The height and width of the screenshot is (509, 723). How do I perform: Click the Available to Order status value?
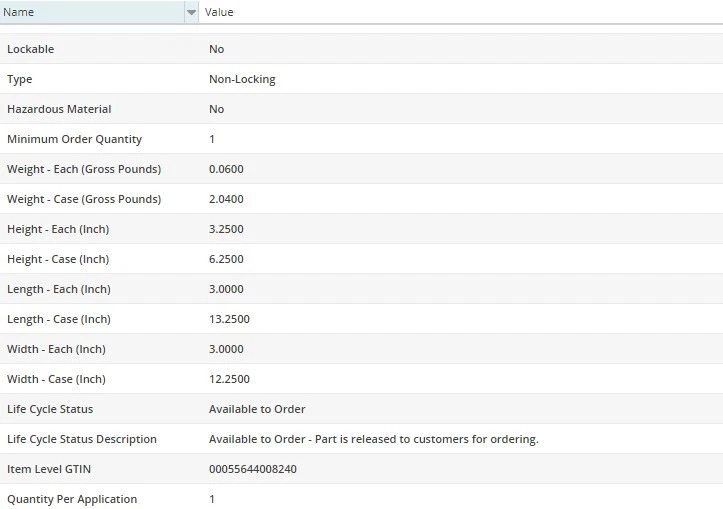257,409
